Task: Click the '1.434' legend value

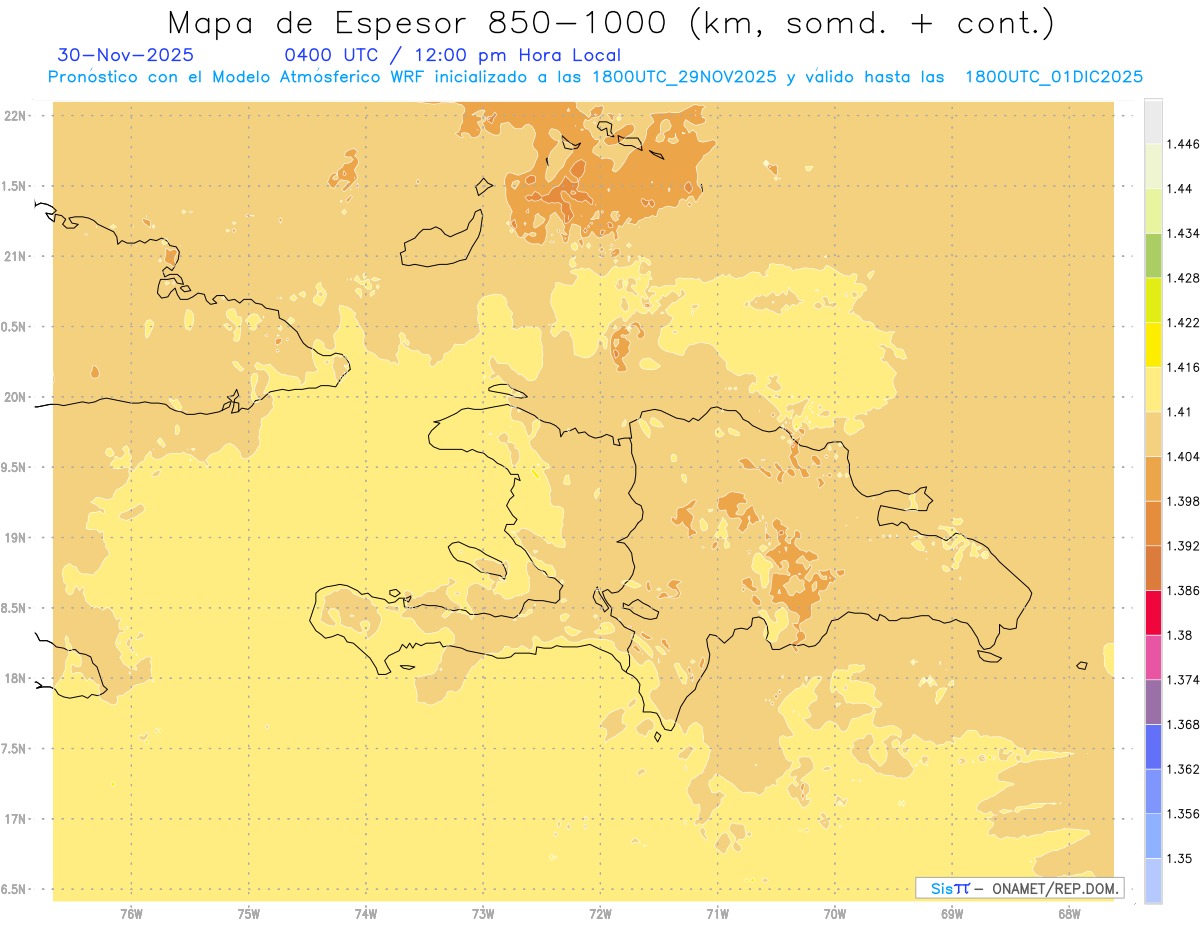Action: tap(1184, 233)
